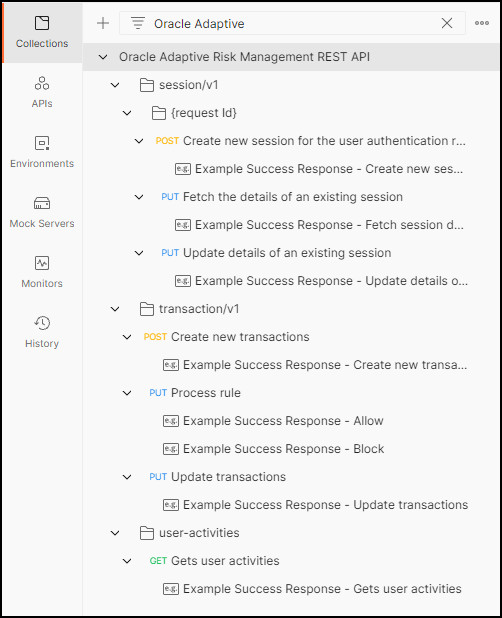This screenshot has height=618, width=502.
Task: Select Example Success Response - Block
Action: click(283, 449)
